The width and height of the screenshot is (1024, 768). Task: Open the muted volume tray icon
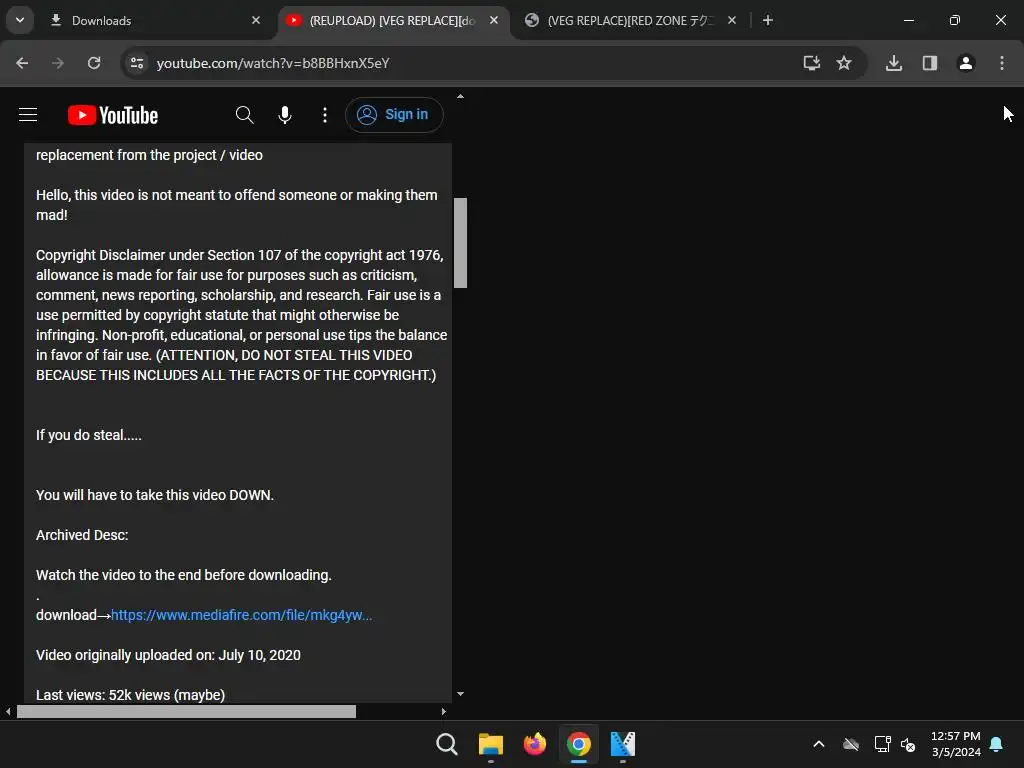pyautogui.click(x=908, y=744)
